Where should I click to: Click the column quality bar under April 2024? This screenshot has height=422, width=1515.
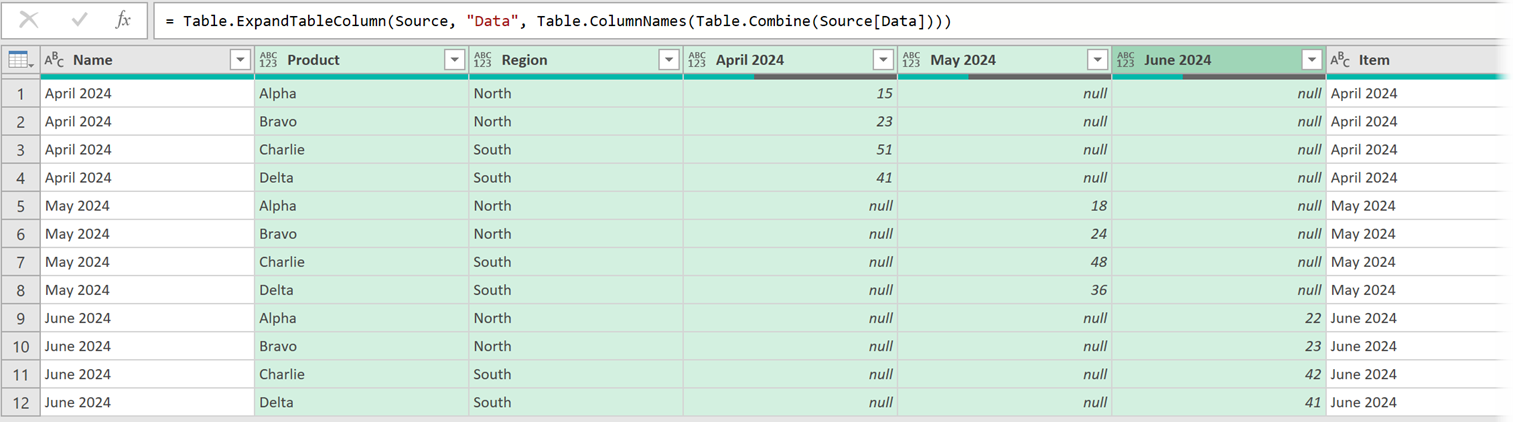pos(790,76)
